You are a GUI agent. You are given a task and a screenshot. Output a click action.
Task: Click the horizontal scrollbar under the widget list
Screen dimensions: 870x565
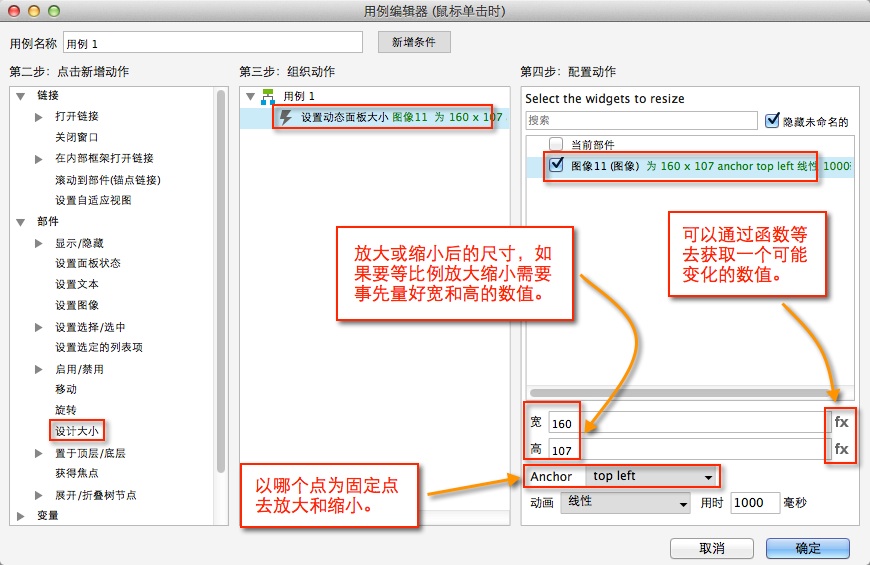click(680, 392)
